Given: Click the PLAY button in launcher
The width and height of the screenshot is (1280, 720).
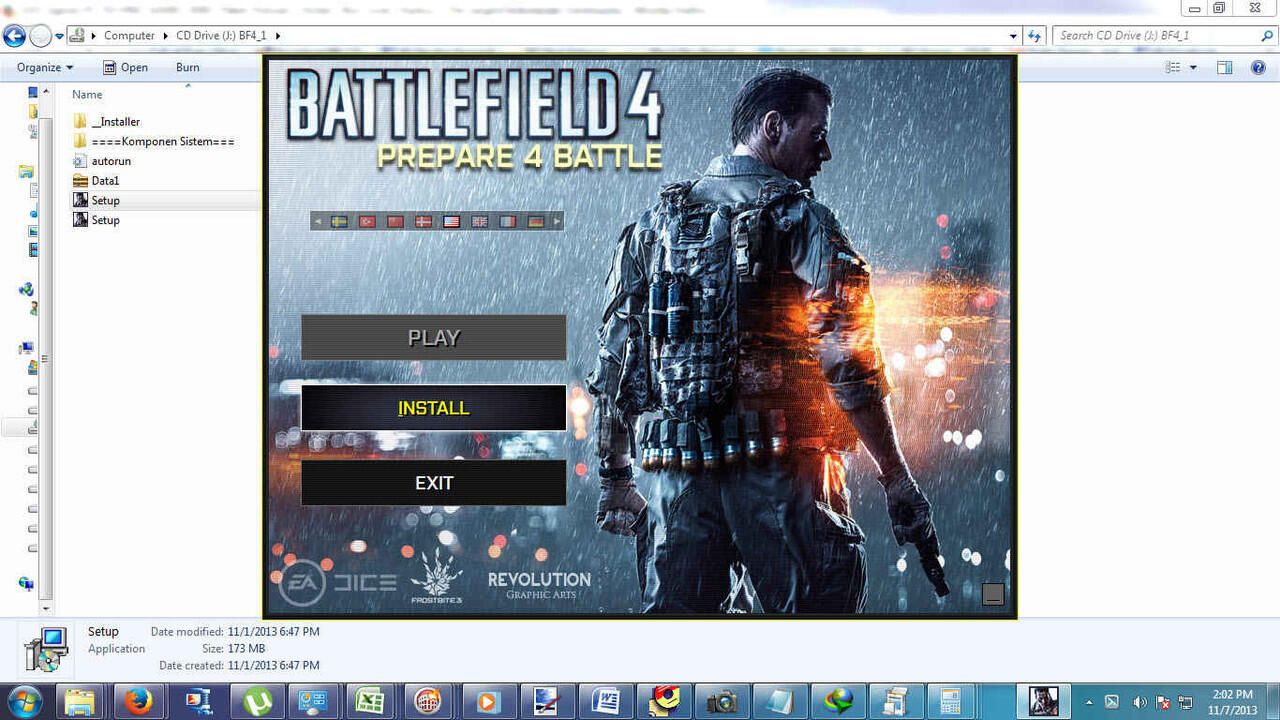Looking at the screenshot, I should point(434,338).
